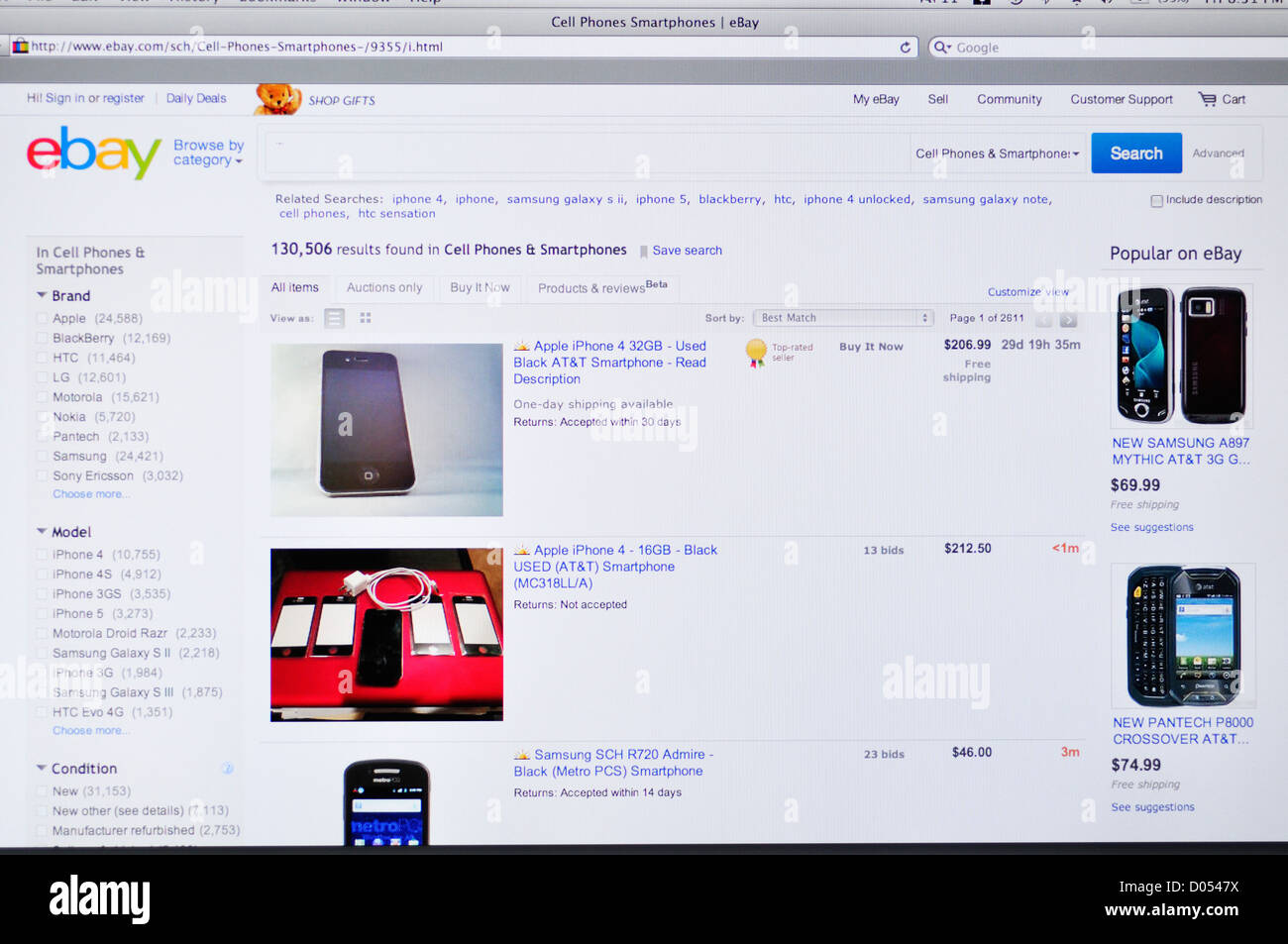Select the Auctions only tab
This screenshot has width=1288, height=944.
tap(384, 287)
